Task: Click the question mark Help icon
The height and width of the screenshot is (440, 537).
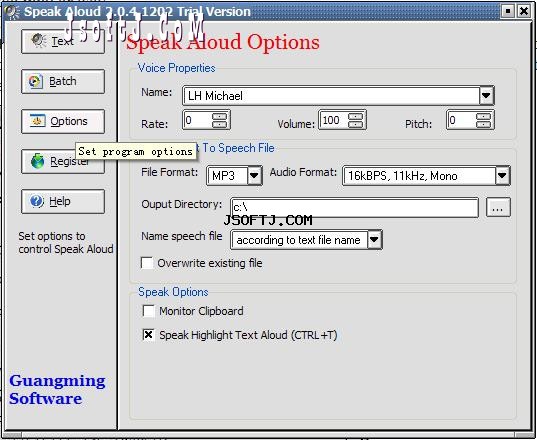Action: pyautogui.click(x=37, y=201)
